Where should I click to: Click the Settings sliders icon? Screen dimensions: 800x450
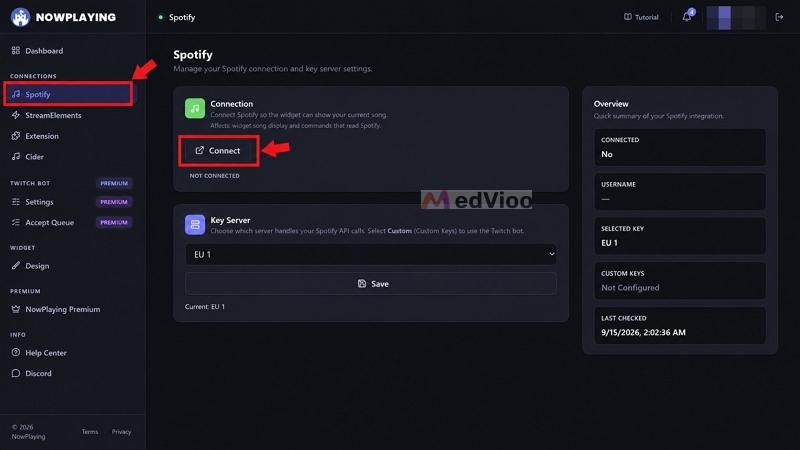pos(16,202)
